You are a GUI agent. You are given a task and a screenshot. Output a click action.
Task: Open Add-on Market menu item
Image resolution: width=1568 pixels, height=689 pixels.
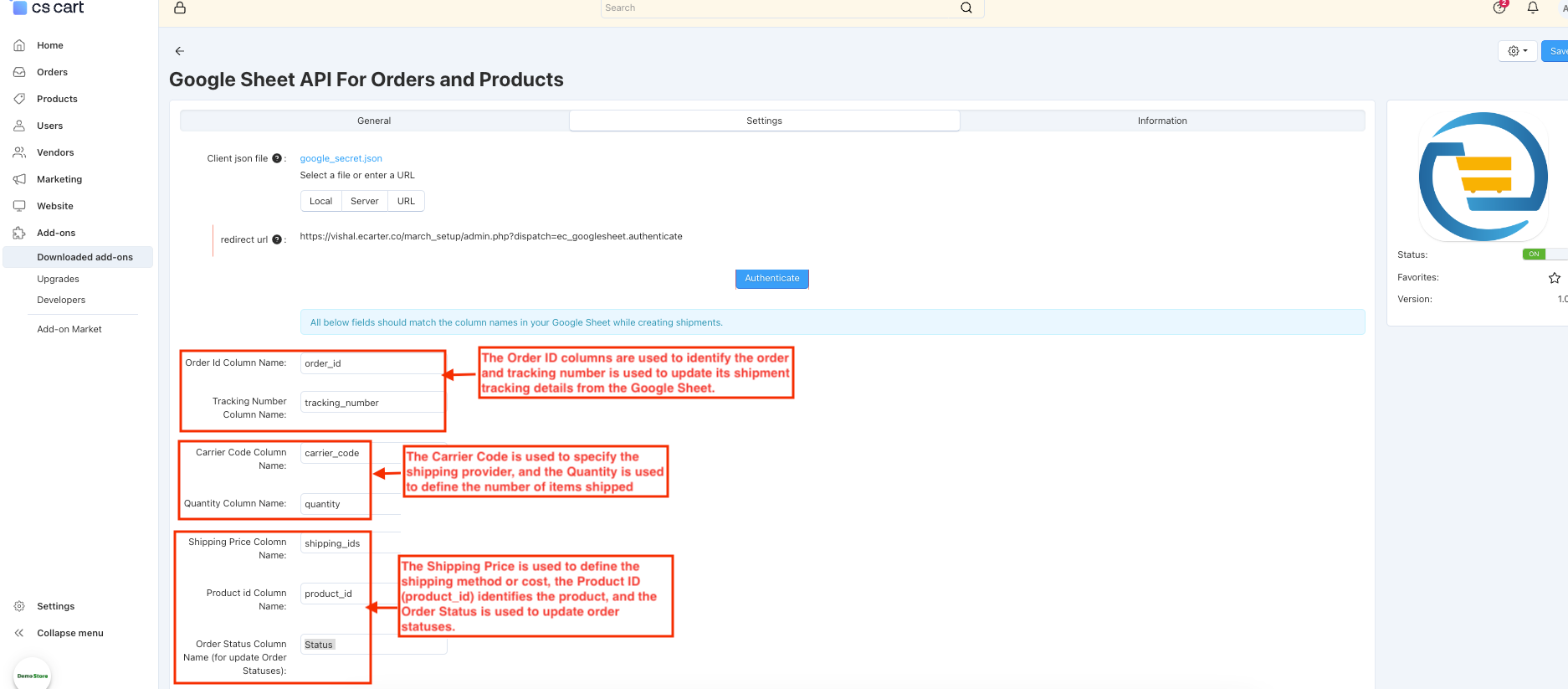tap(69, 329)
